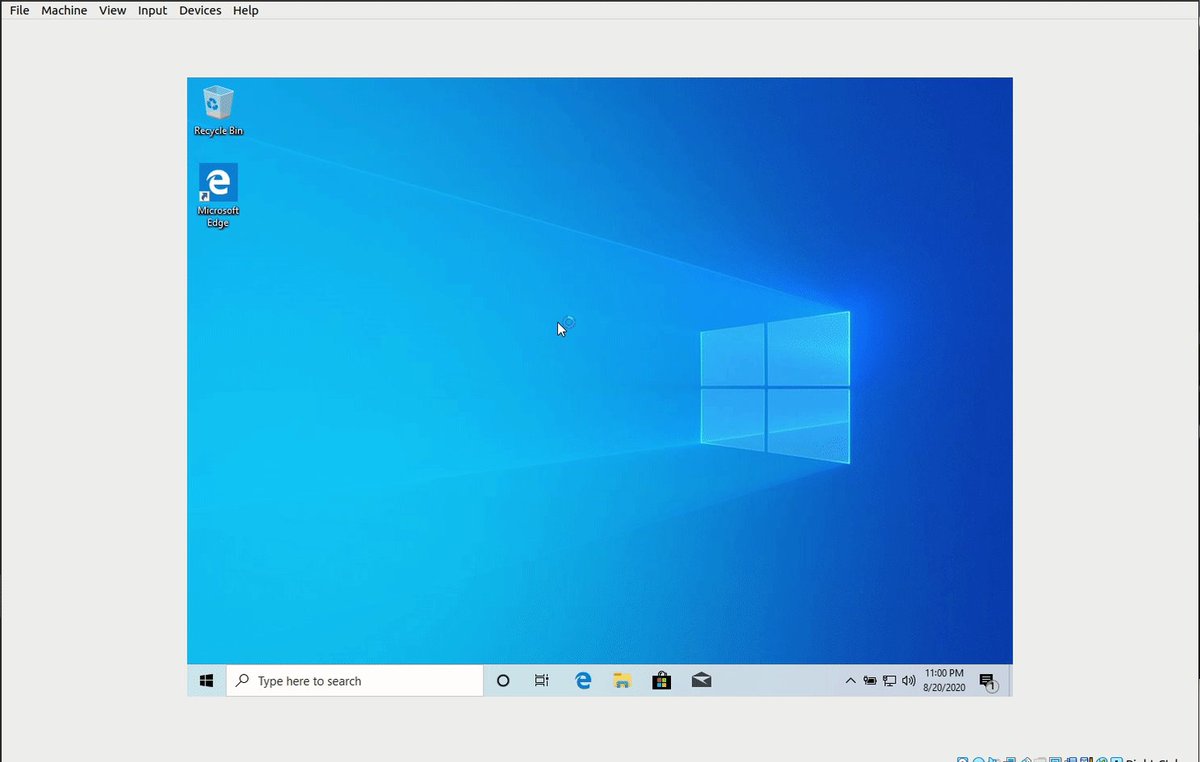The height and width of the screenshot is (762, 1200).
Task: Click the battery power tray icon
Action: (870, 681)
